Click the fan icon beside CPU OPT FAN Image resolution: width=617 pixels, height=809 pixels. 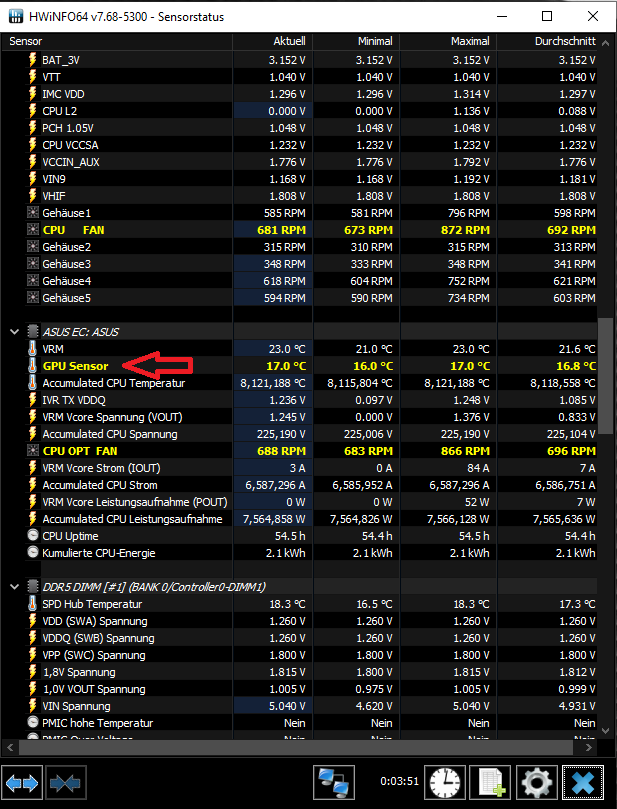coord(33,450)
